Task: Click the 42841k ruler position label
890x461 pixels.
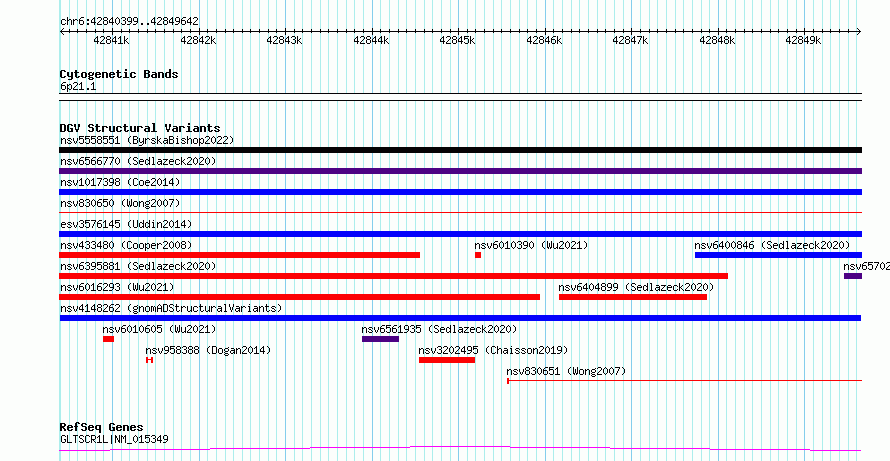Action: click(x=112, y=40)
